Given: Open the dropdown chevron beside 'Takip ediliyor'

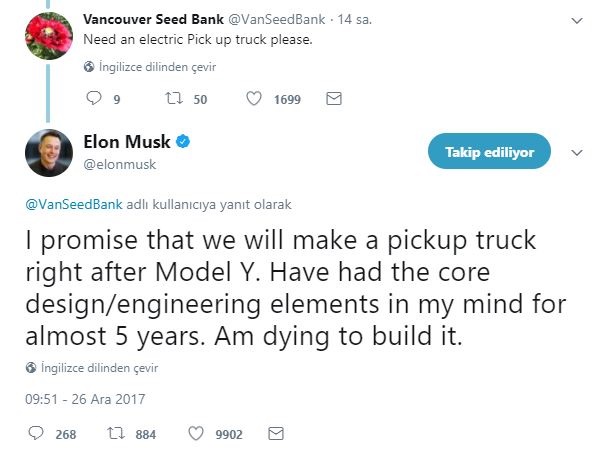Looking at the screenshot, I should 577,153.
